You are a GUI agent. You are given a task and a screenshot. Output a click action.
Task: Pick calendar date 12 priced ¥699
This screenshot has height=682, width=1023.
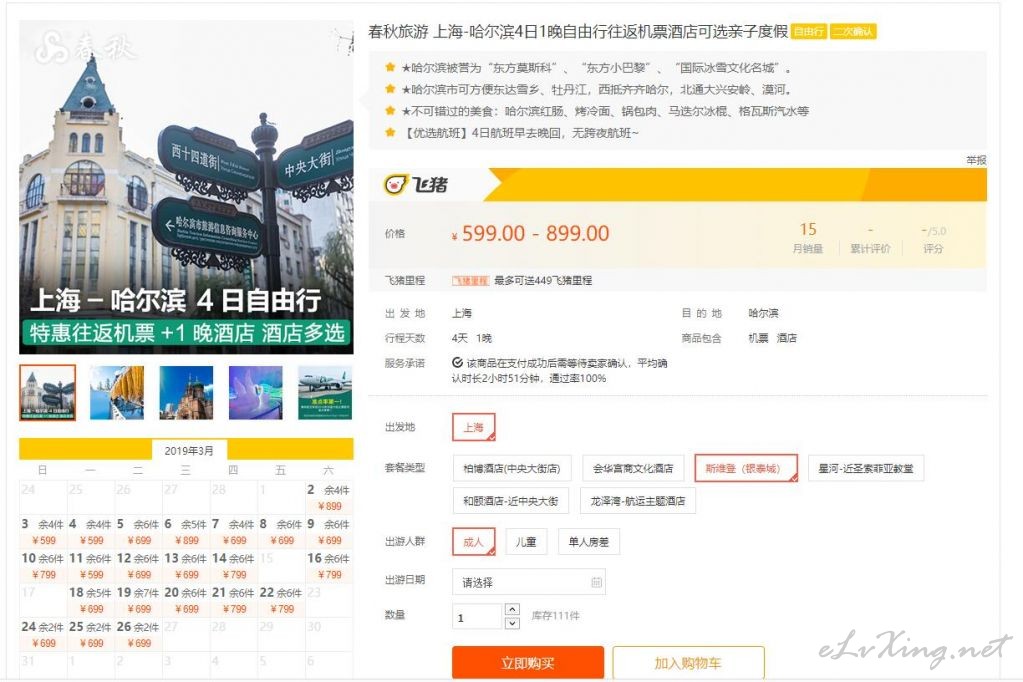click(x=138, y=566)
